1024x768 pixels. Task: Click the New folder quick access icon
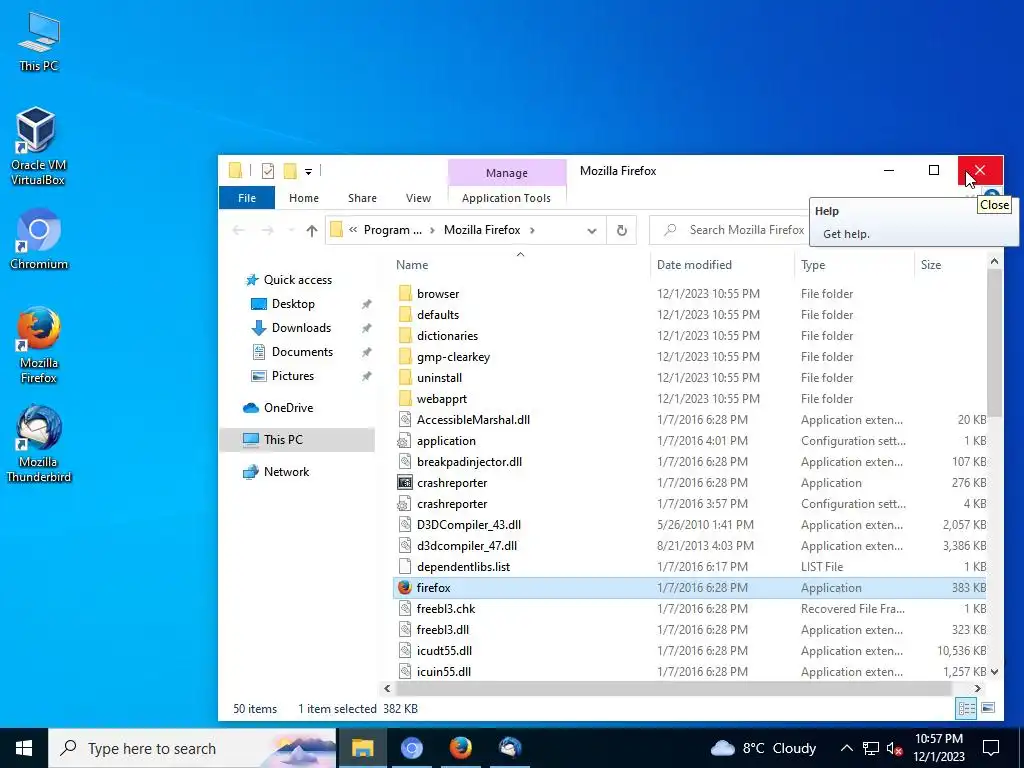pyautogui.click(x=290, y=171)
